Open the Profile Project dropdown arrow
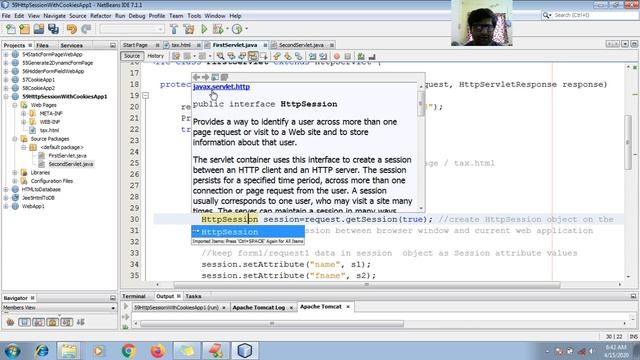The image size is (640, 360). (x=247, y=29)
